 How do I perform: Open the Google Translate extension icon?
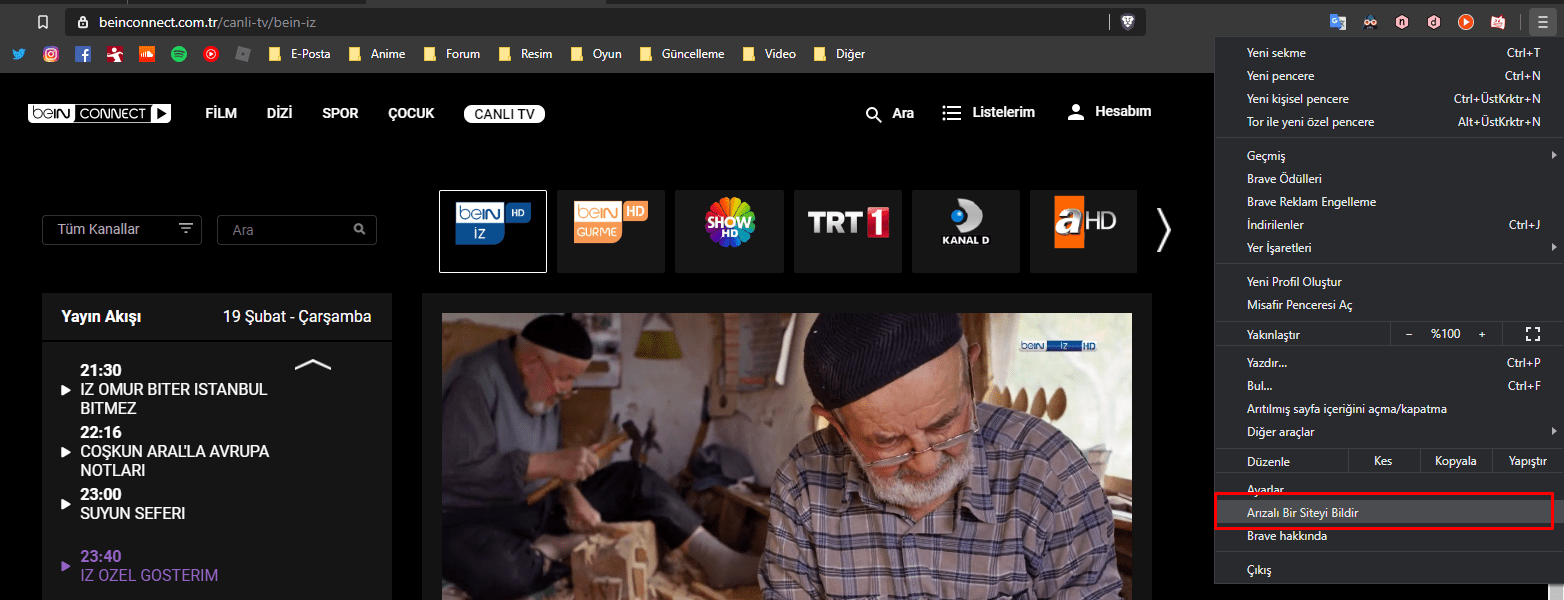(x=1338, y=21)
